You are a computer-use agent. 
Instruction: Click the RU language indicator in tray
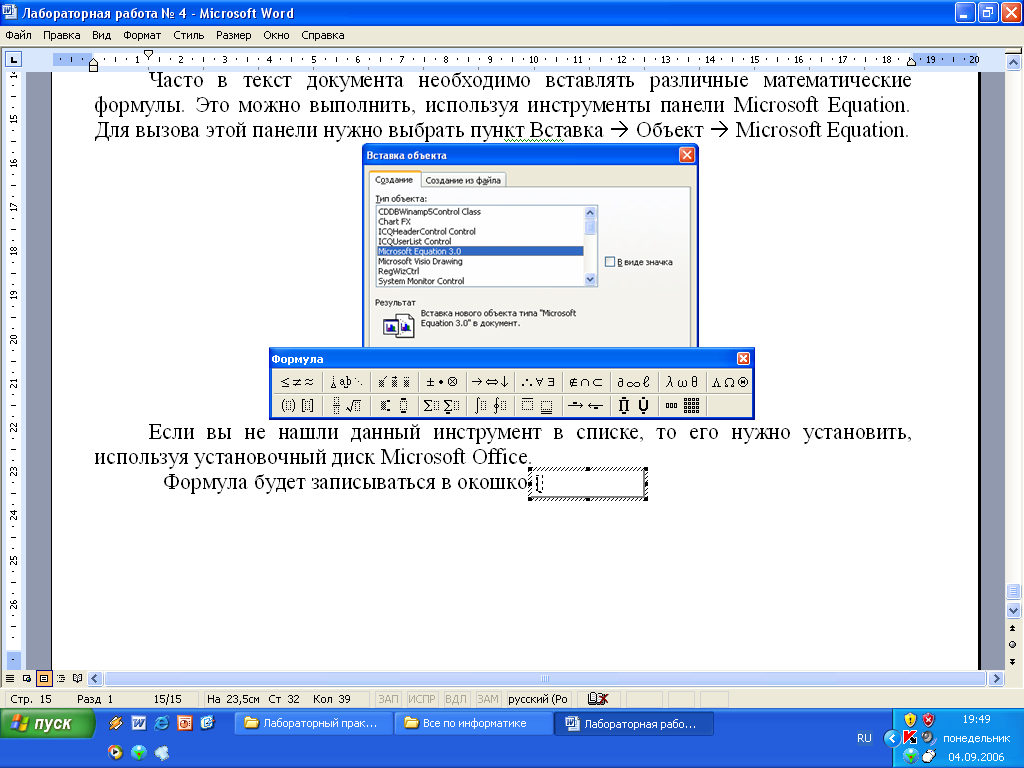point(864,738)
